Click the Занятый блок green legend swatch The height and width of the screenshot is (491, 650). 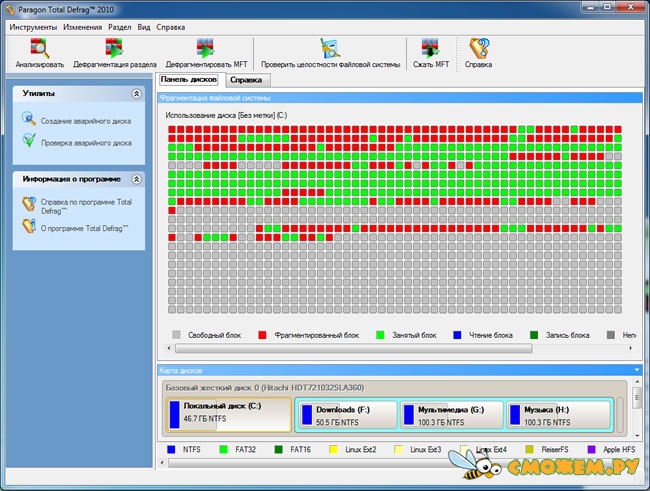coord(380,335)
